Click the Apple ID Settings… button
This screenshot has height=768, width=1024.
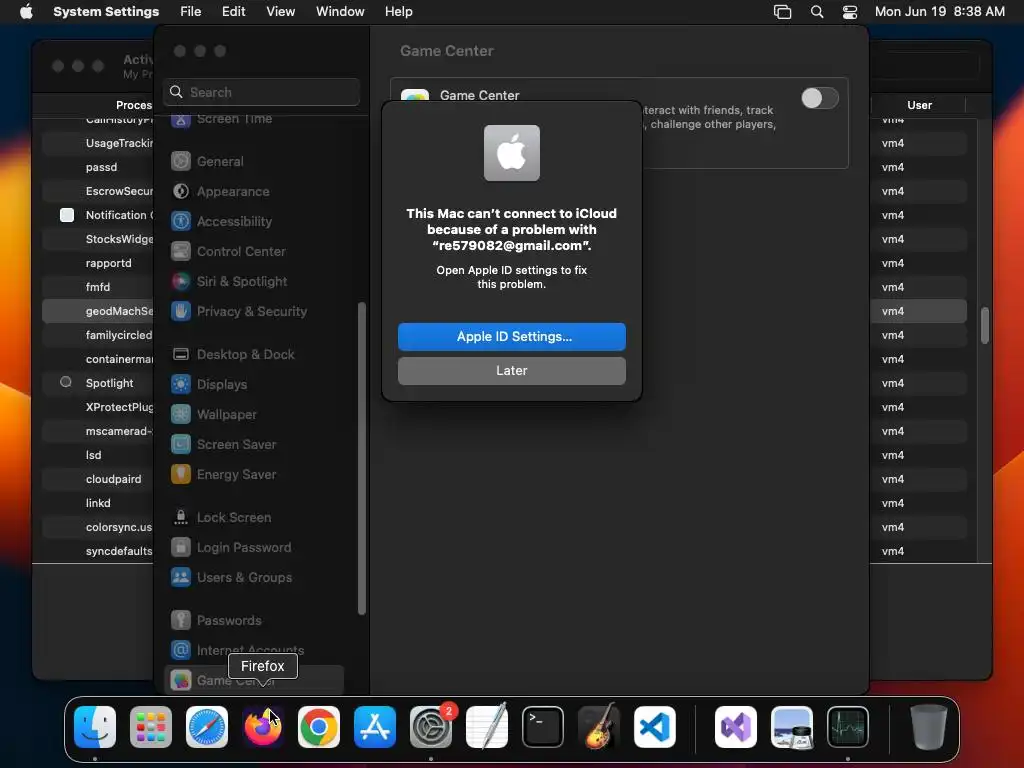click(x=511, y=337)
